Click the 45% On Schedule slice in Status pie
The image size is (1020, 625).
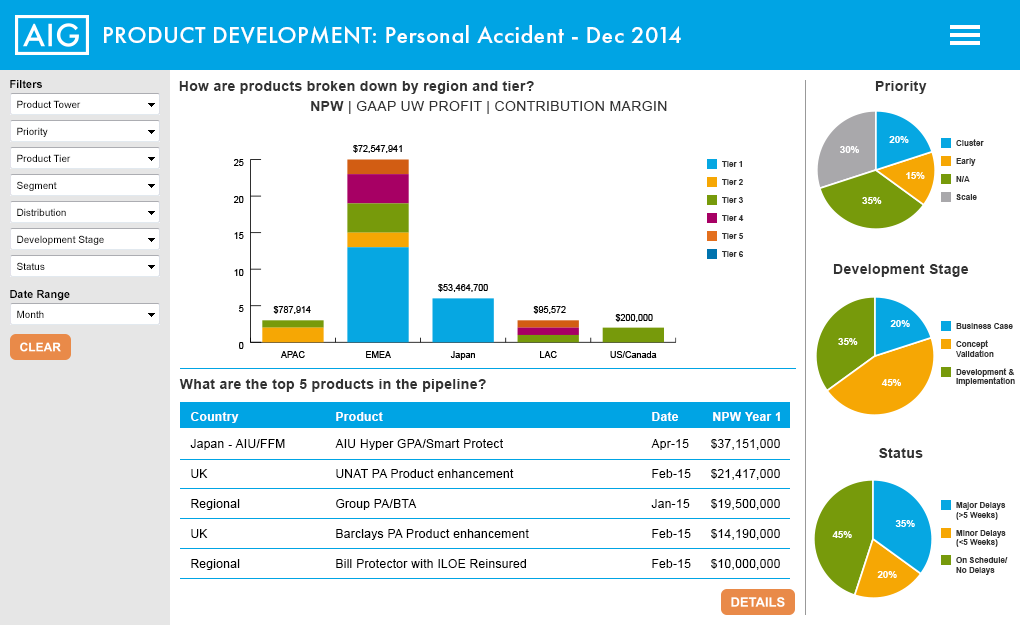(842, 535)
